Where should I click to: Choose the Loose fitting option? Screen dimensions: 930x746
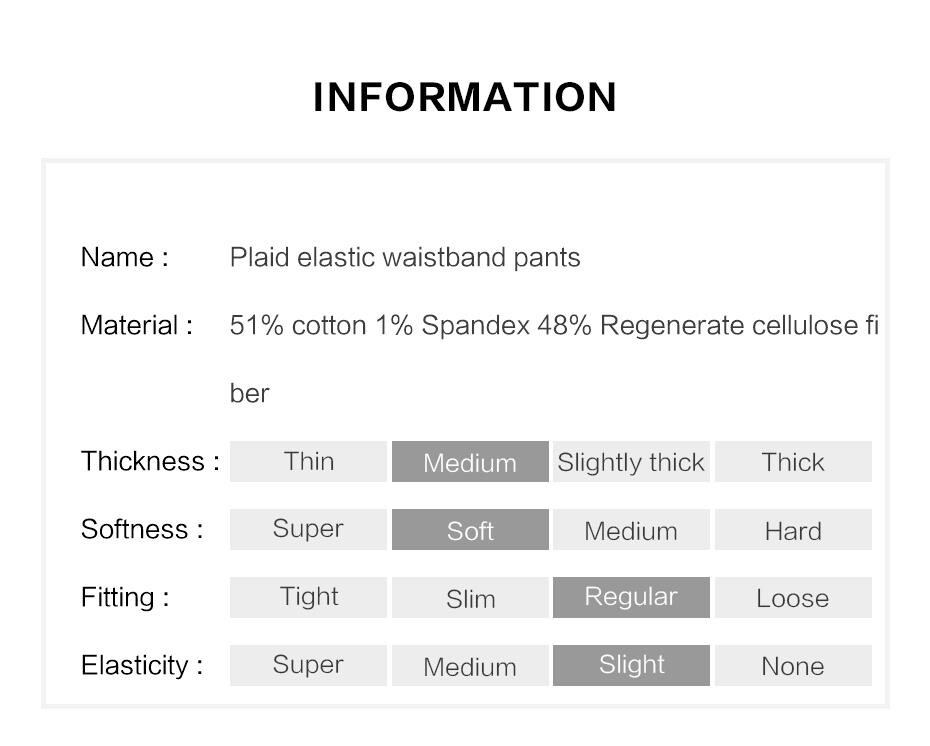pyautogui.click(x=793, y=597)
